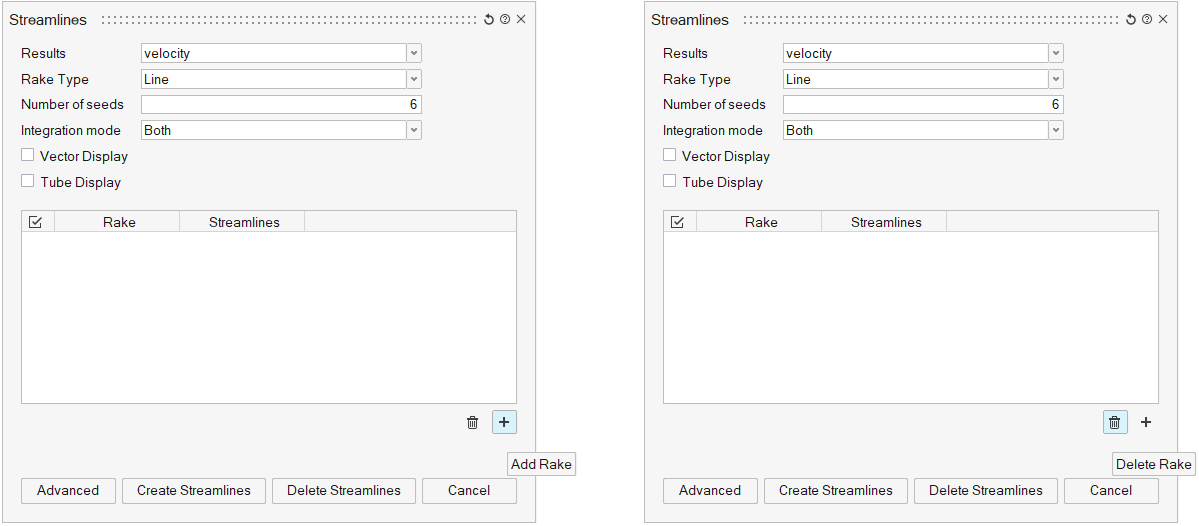The width and height of the screenshot is (1199, 526).
Task: Toggle select-all checkbox in right table header
Action: tap(678, 222)
